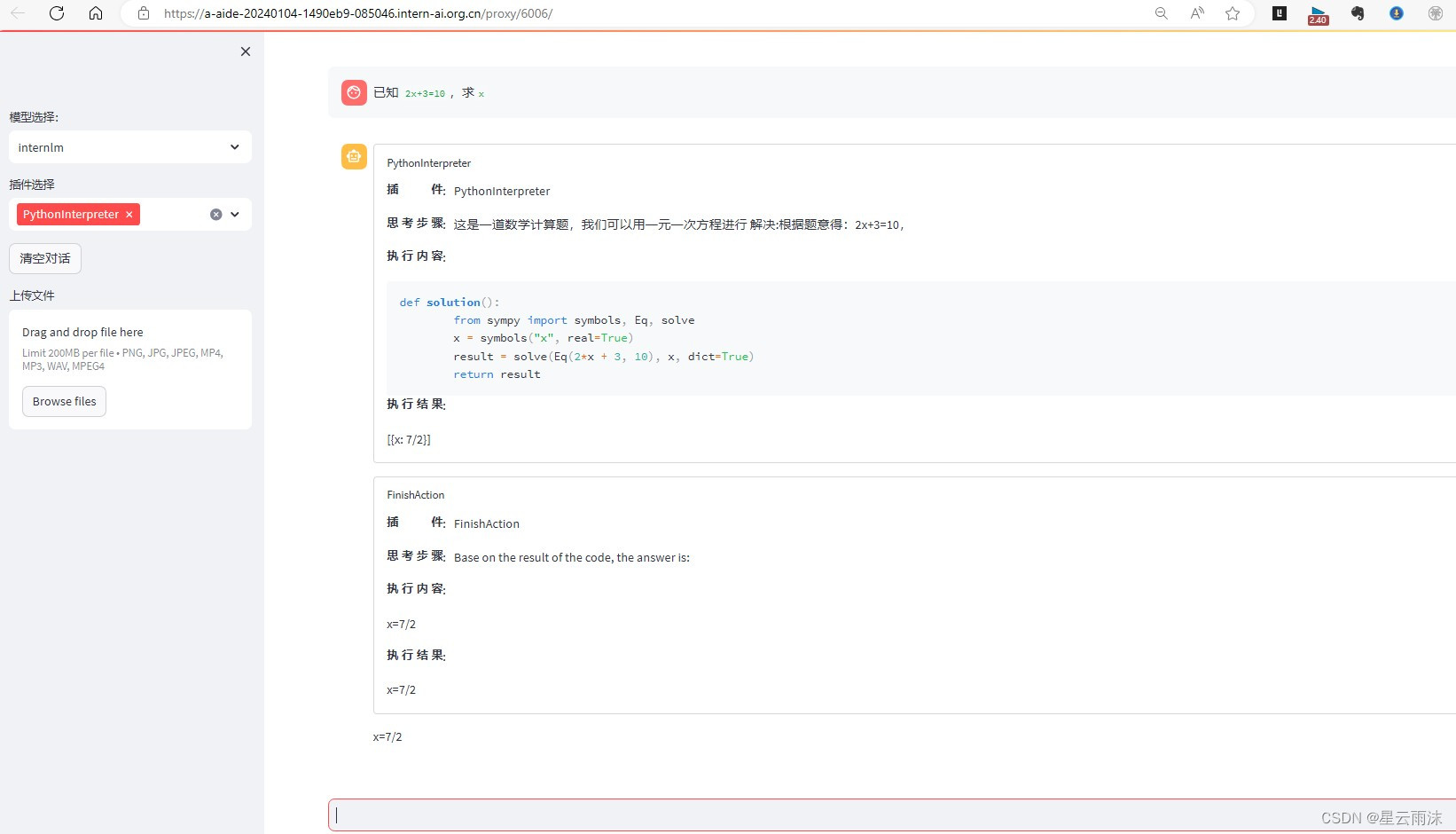Click the 模型选择 label
Image resolution: width=1456 pixels, height=834 pixels.
point(34,117)
